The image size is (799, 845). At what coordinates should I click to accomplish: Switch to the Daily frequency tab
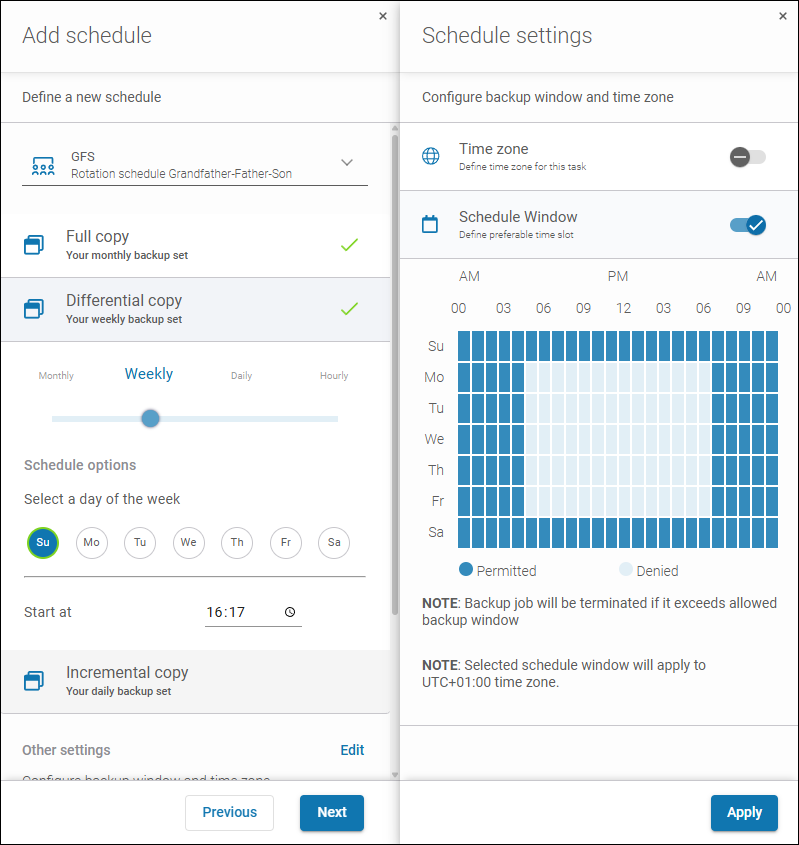[x=241, y=375]
